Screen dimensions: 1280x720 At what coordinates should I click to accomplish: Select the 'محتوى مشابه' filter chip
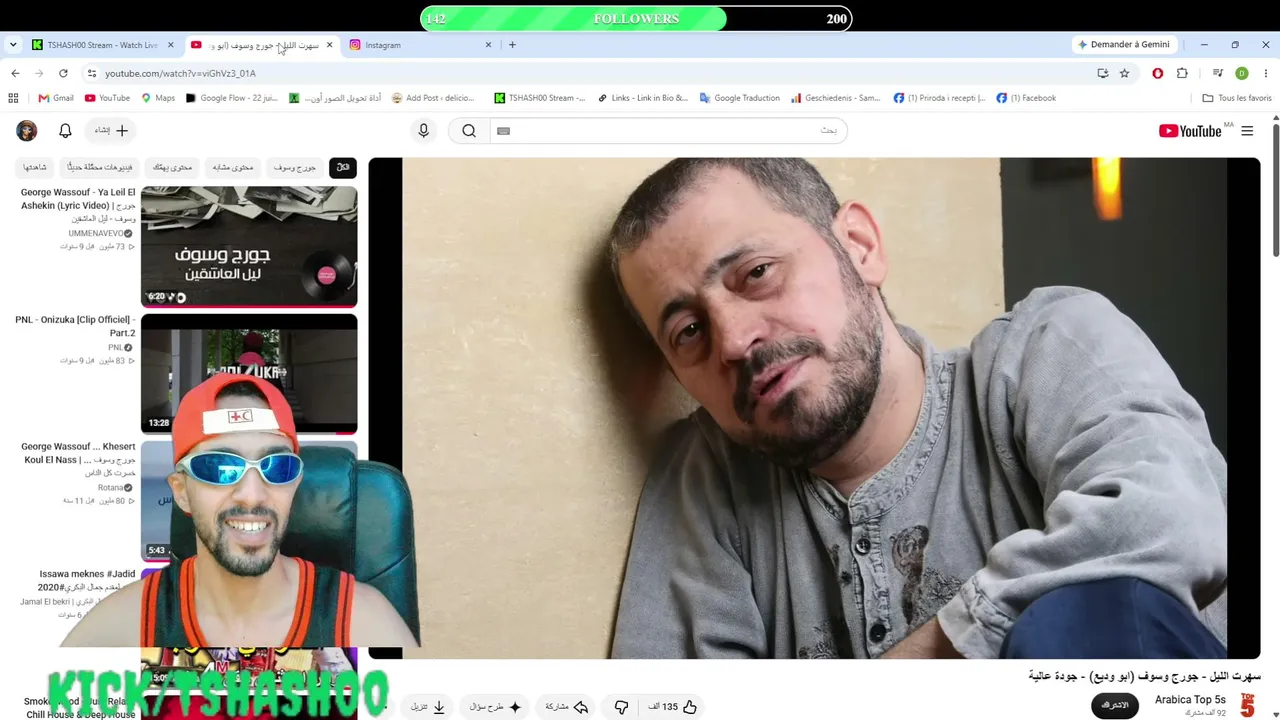[233, 167]
